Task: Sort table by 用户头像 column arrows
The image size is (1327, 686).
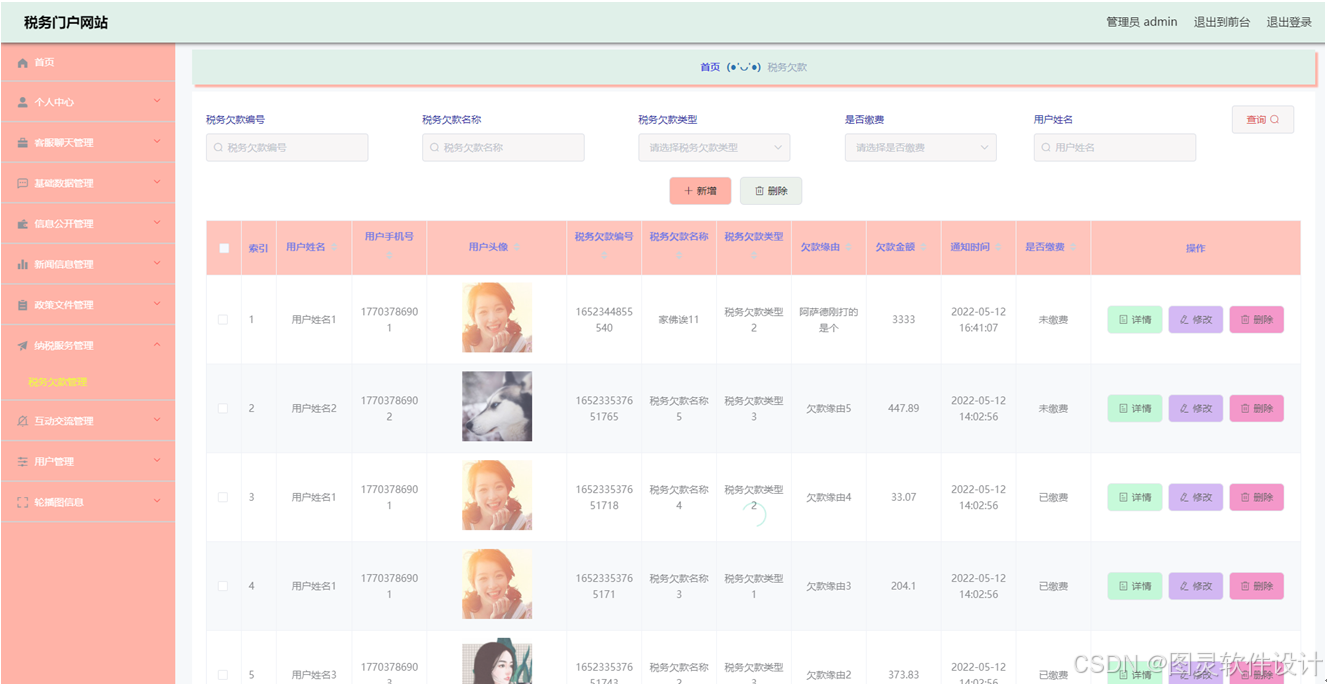Action: (x=517, y=248)
